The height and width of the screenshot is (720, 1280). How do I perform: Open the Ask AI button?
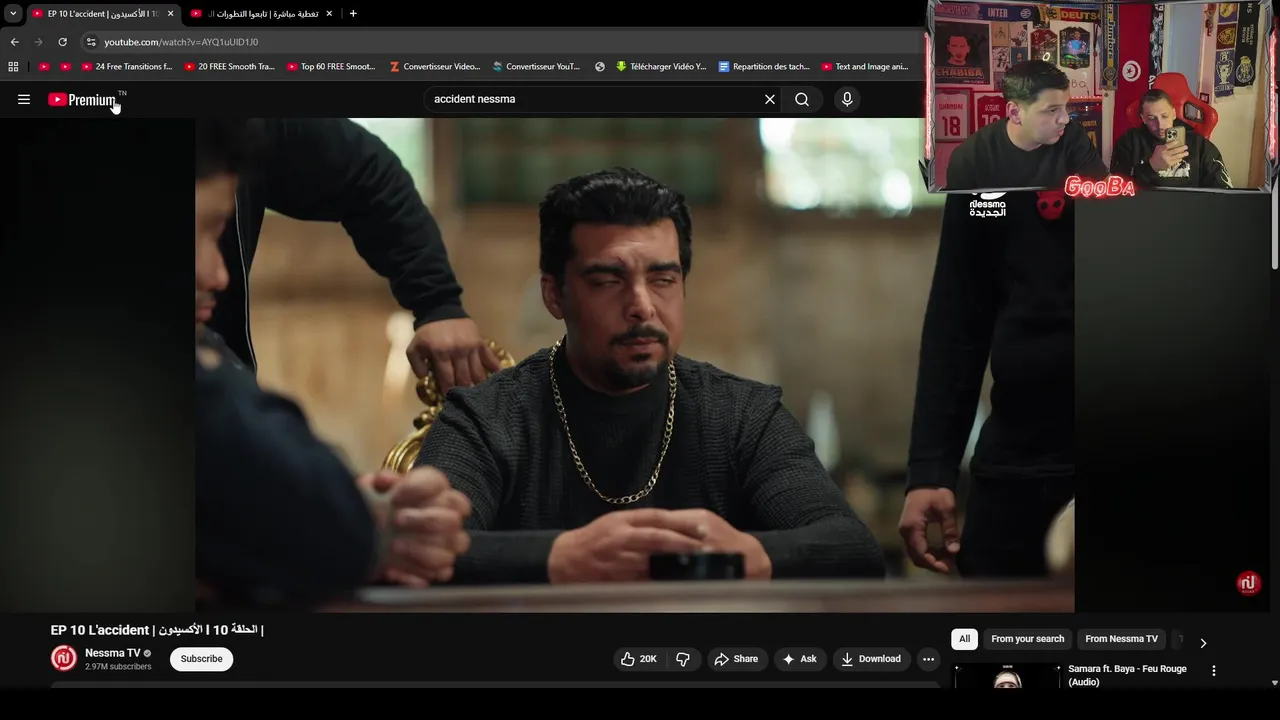[x=800, y=659]
